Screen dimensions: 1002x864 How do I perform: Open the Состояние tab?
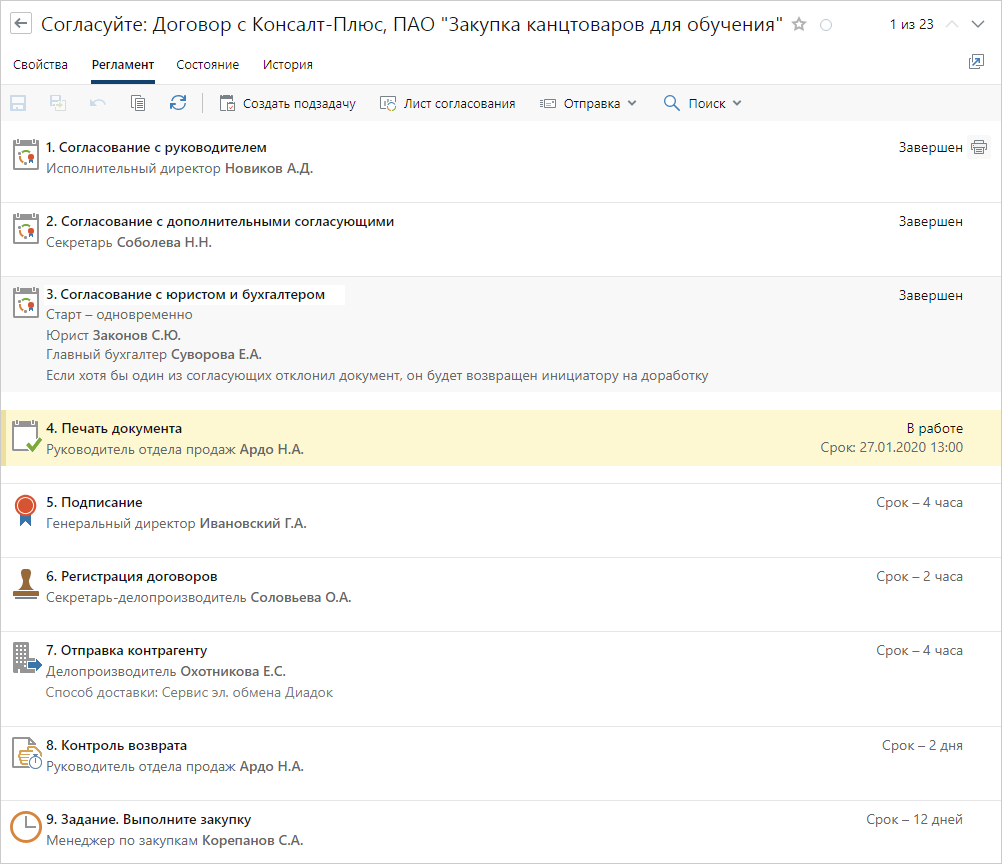coord(207,65)
